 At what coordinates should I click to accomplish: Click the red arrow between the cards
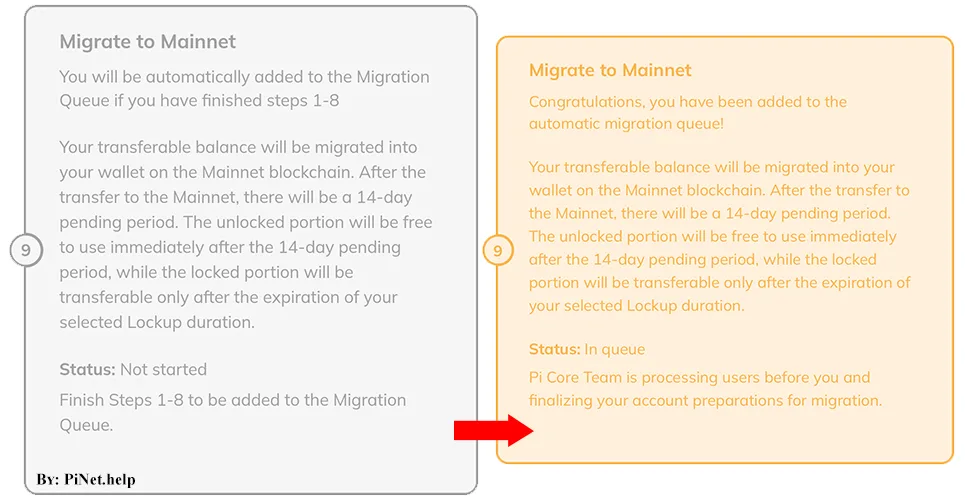494,430
